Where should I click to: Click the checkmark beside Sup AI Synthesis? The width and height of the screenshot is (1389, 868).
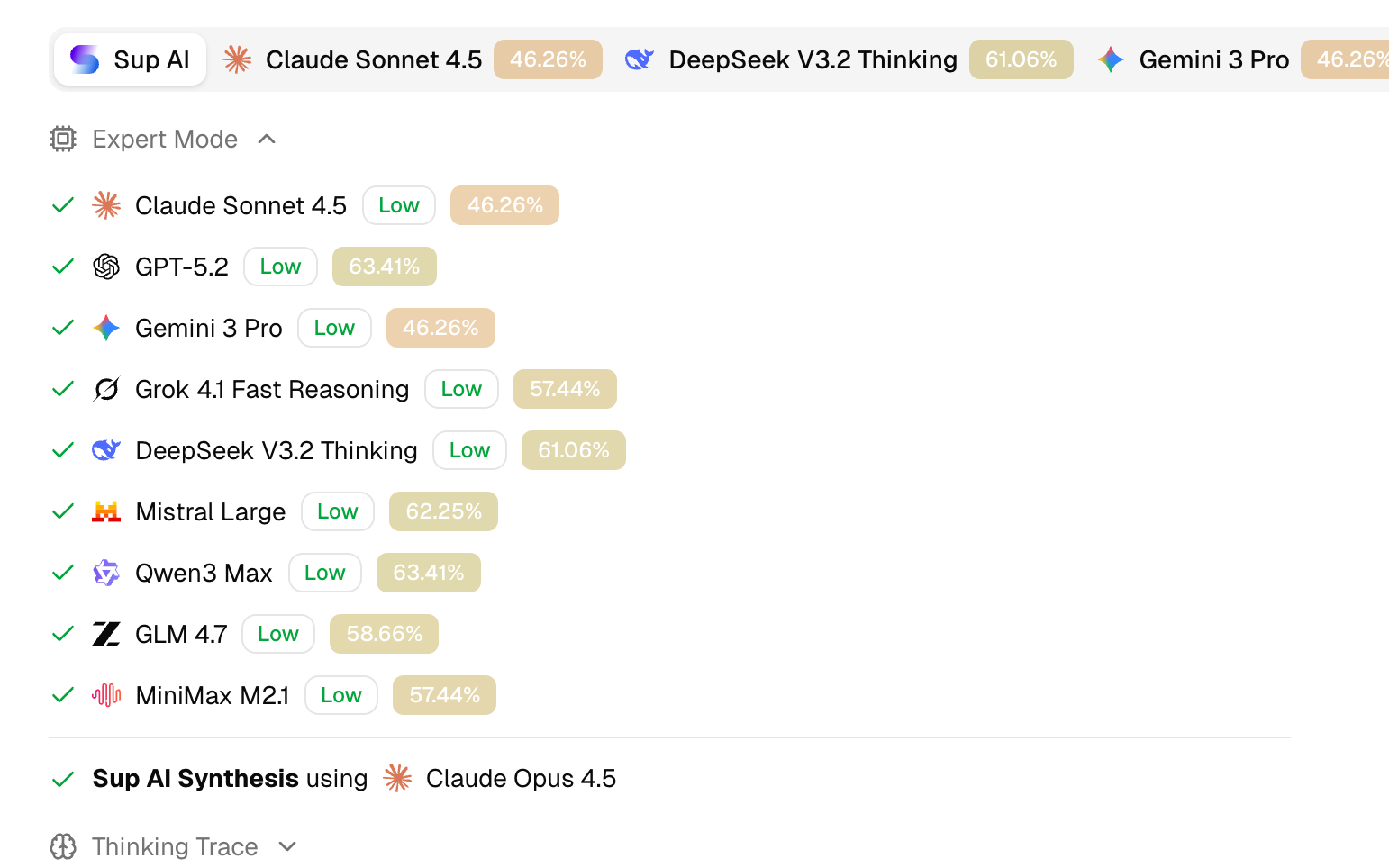63,779
